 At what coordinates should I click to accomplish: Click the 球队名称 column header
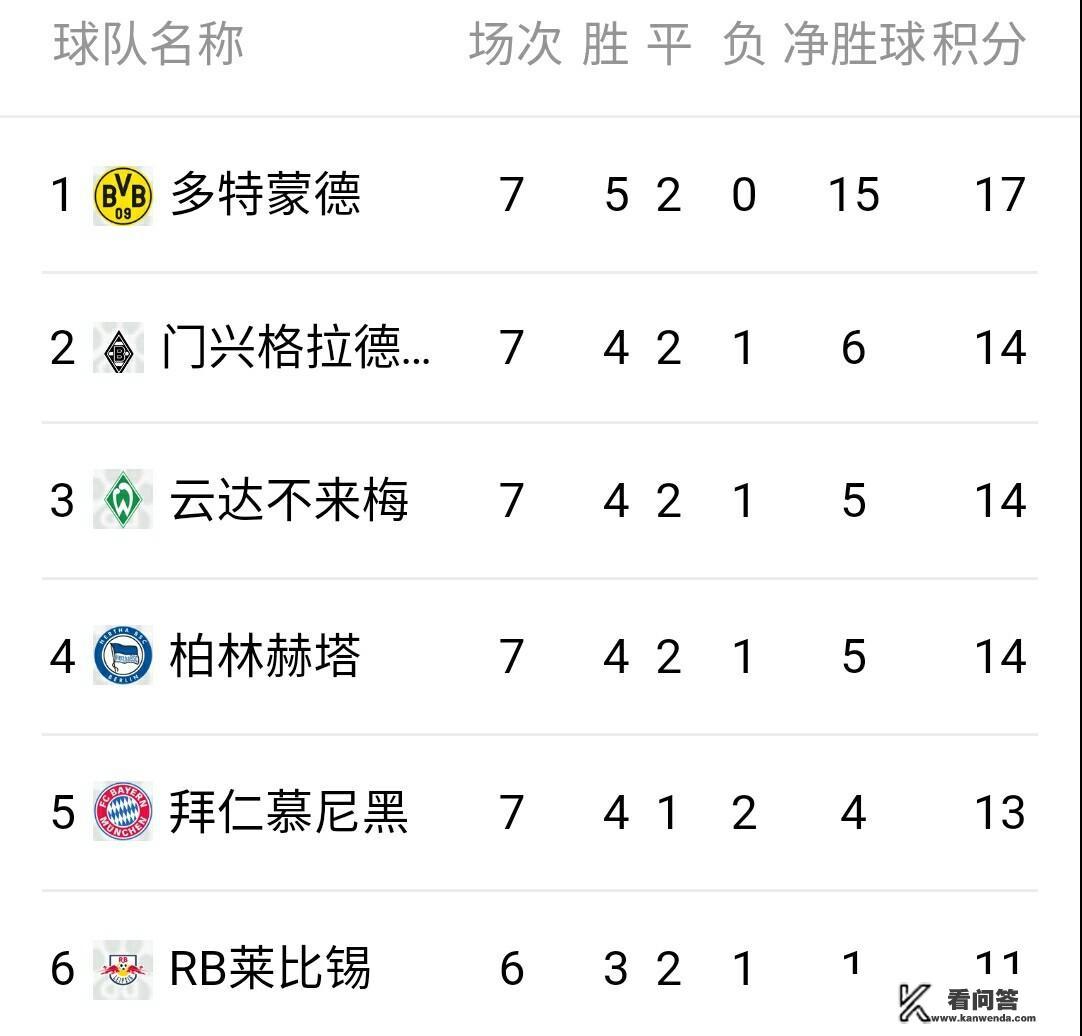pos(148,45)
